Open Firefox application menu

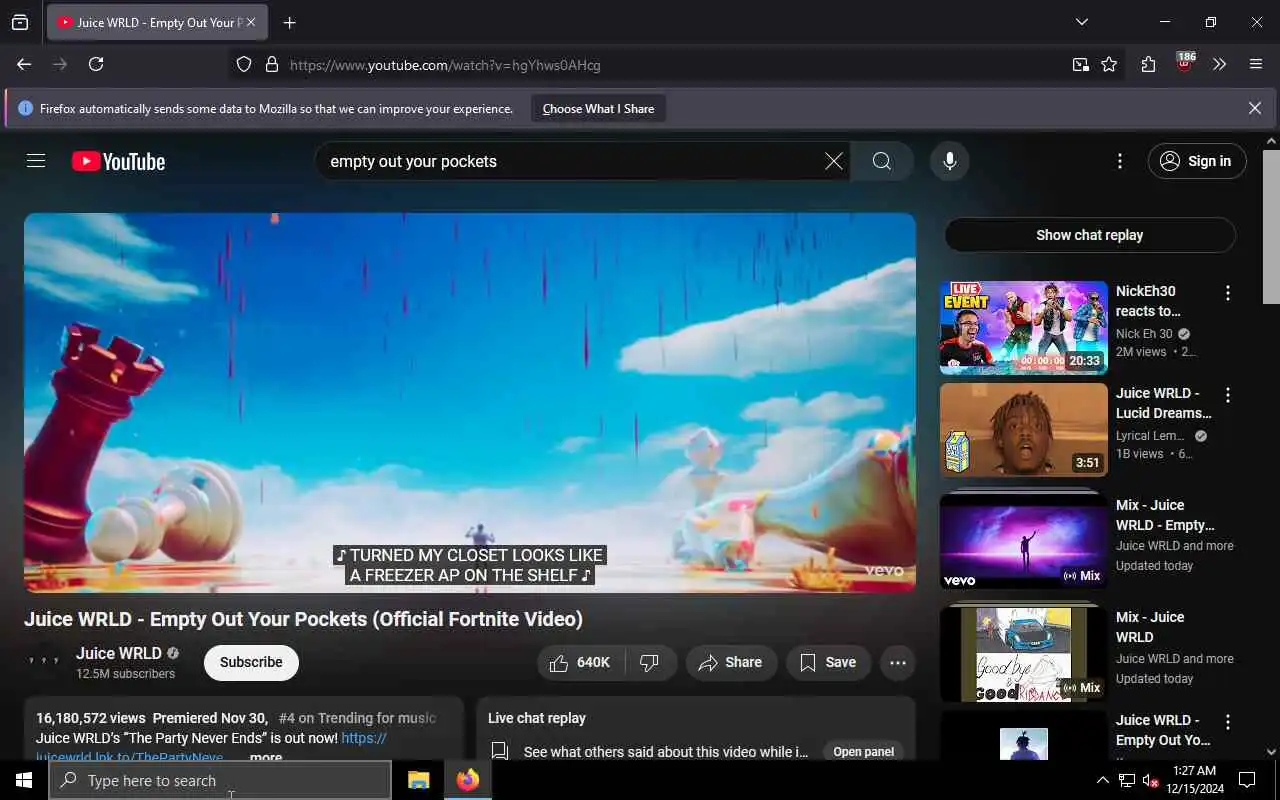click(x=1256, y=64)
